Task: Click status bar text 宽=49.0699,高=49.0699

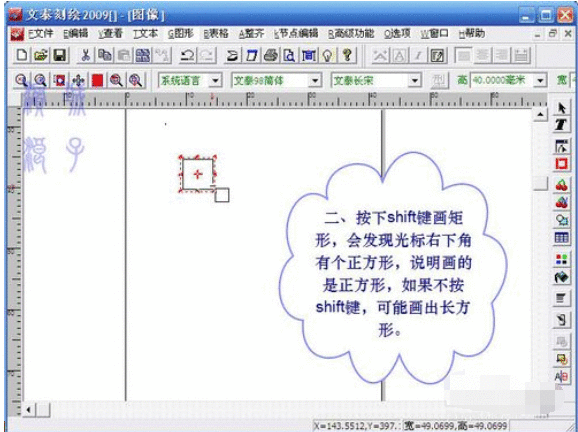Action: 455,426
